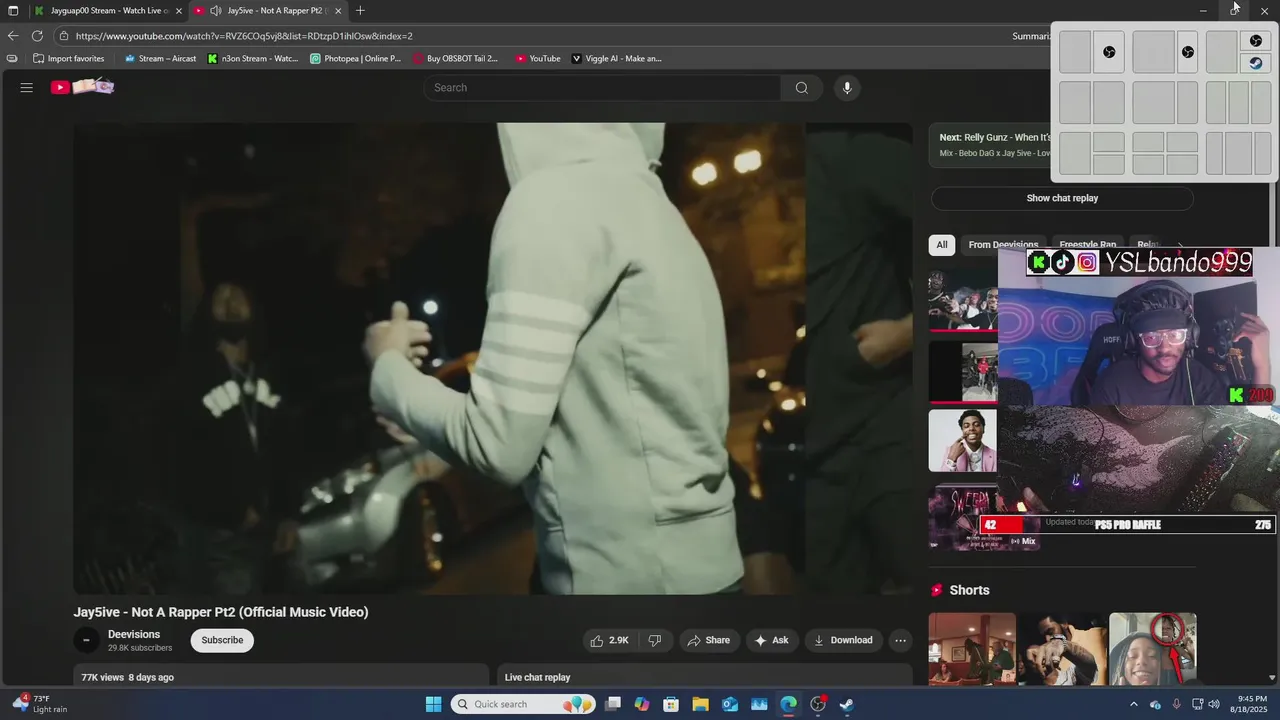Click Next: Relly Gunz playlist text
This screenshot has height=720, width=1280.
[x=994, y=138]
